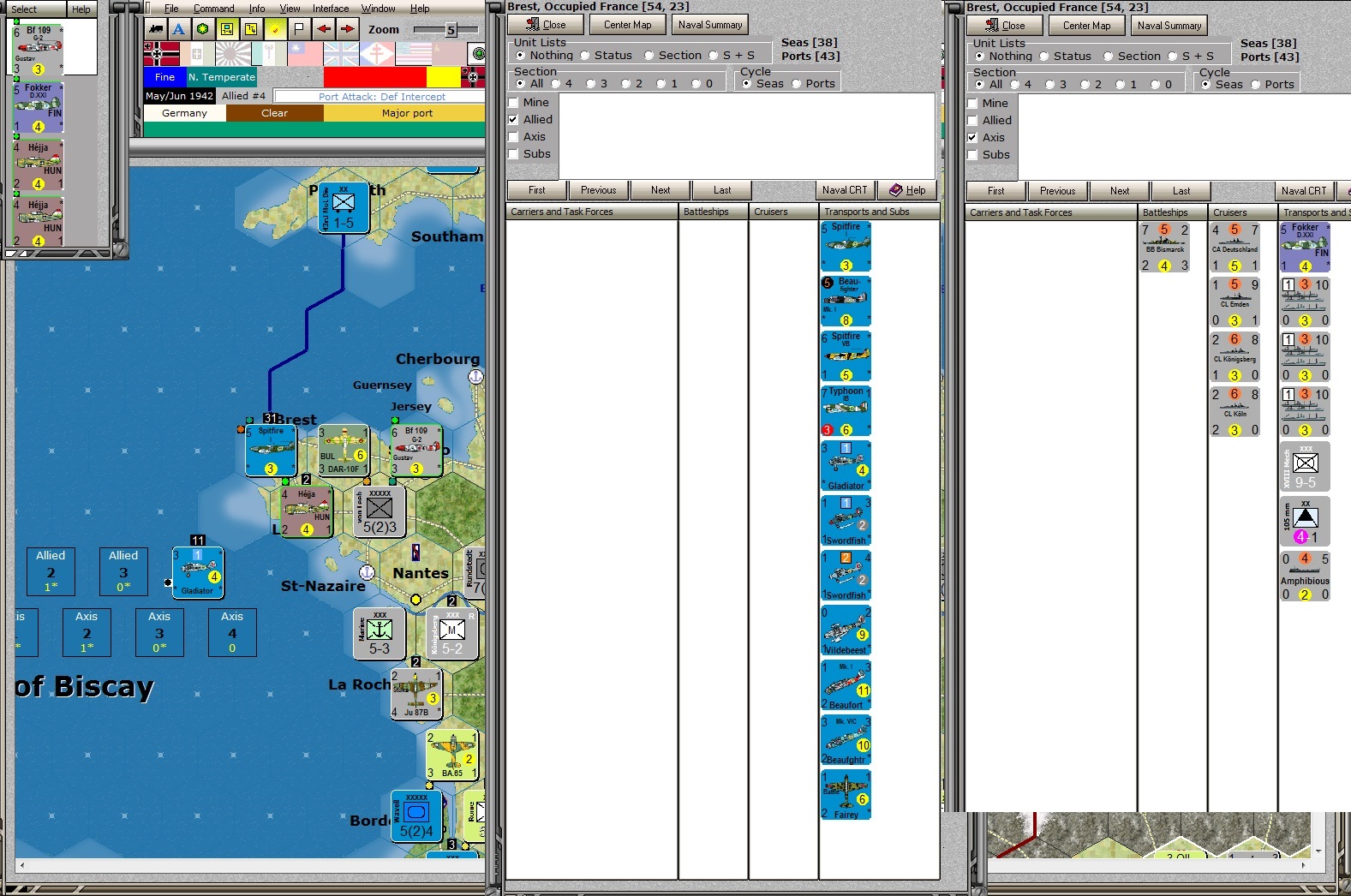1351x896 pixels.
Task: Click Naval CRT in left port window
Action: [845, 190]
